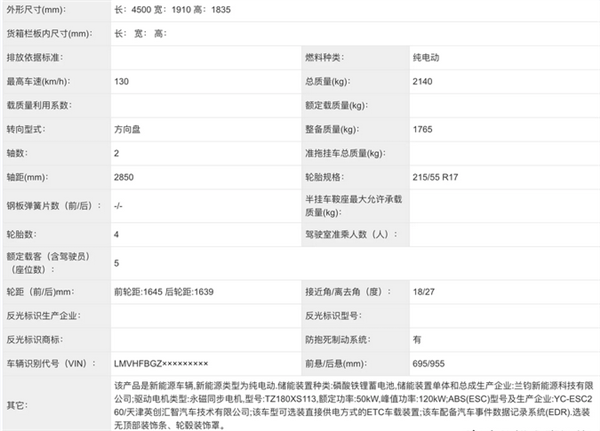Click the 总质量(kg) label

(328, 82)
